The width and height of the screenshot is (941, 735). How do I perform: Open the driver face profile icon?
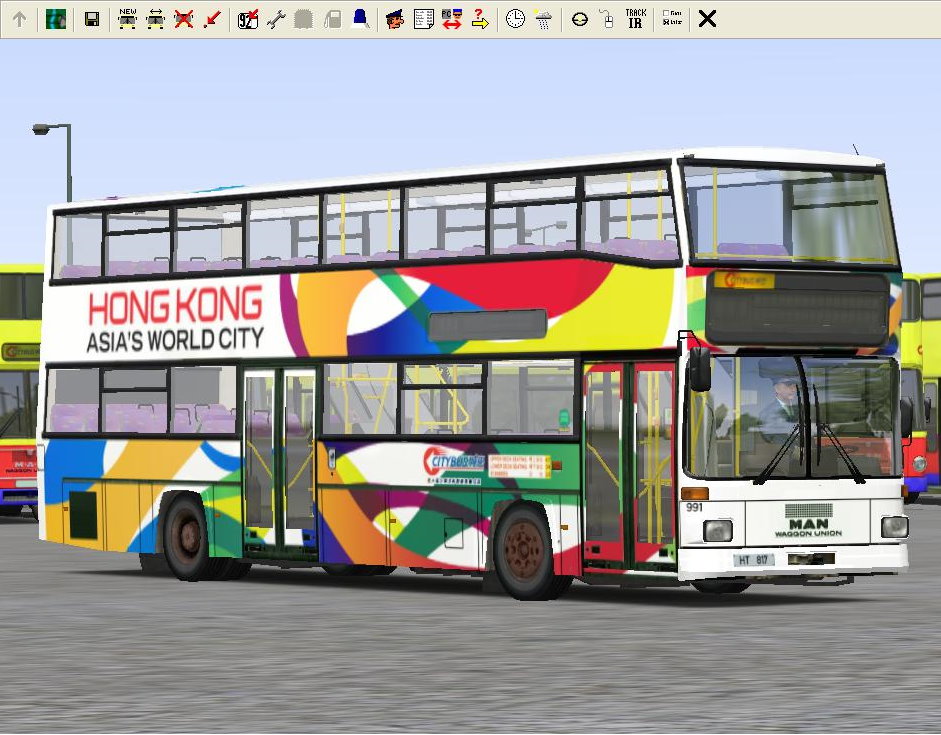tap(394, 19)
